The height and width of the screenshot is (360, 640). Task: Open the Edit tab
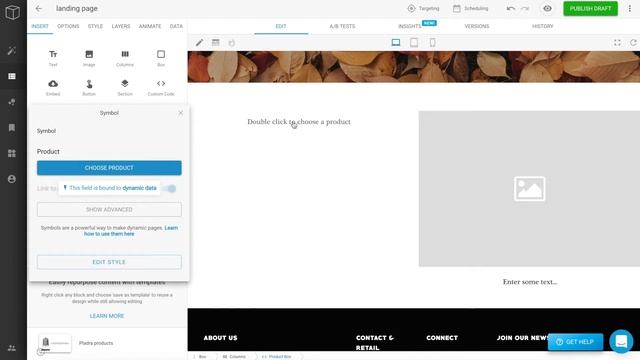click(281, 26)
